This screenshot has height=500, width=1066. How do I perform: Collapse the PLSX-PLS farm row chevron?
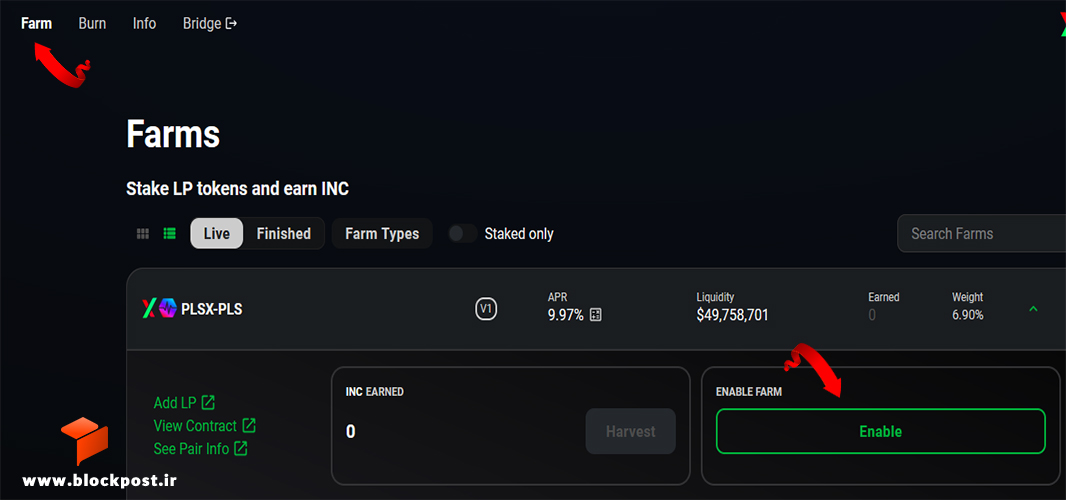pos(1033,309)
